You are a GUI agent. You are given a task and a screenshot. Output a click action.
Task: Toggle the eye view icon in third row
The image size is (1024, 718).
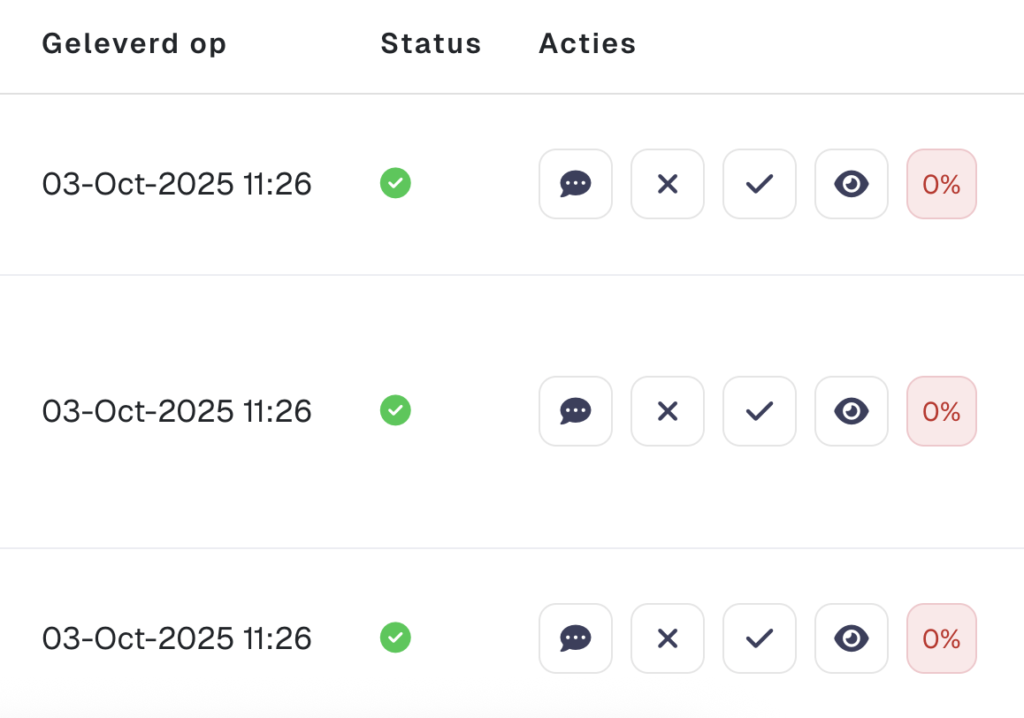point(851,638)
